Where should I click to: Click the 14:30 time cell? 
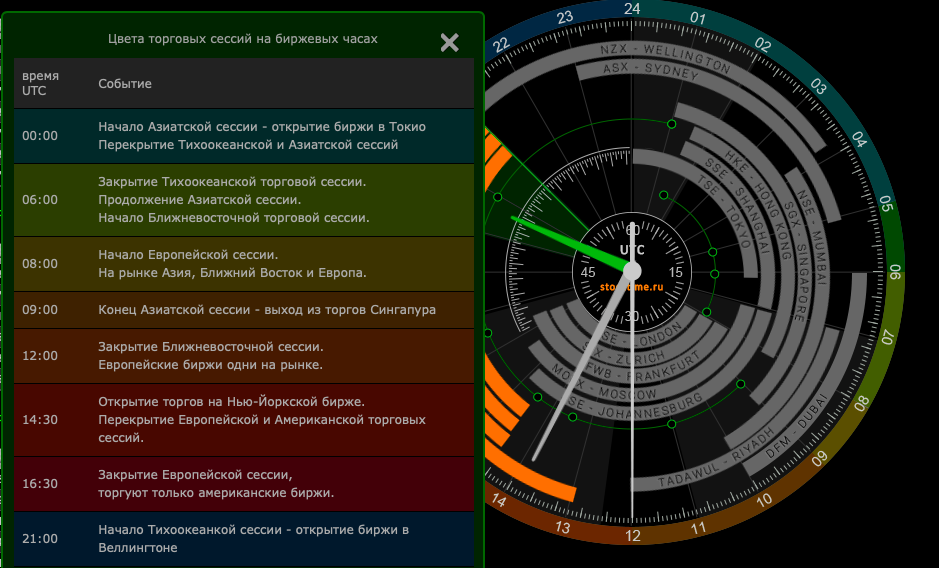[40, 420]
